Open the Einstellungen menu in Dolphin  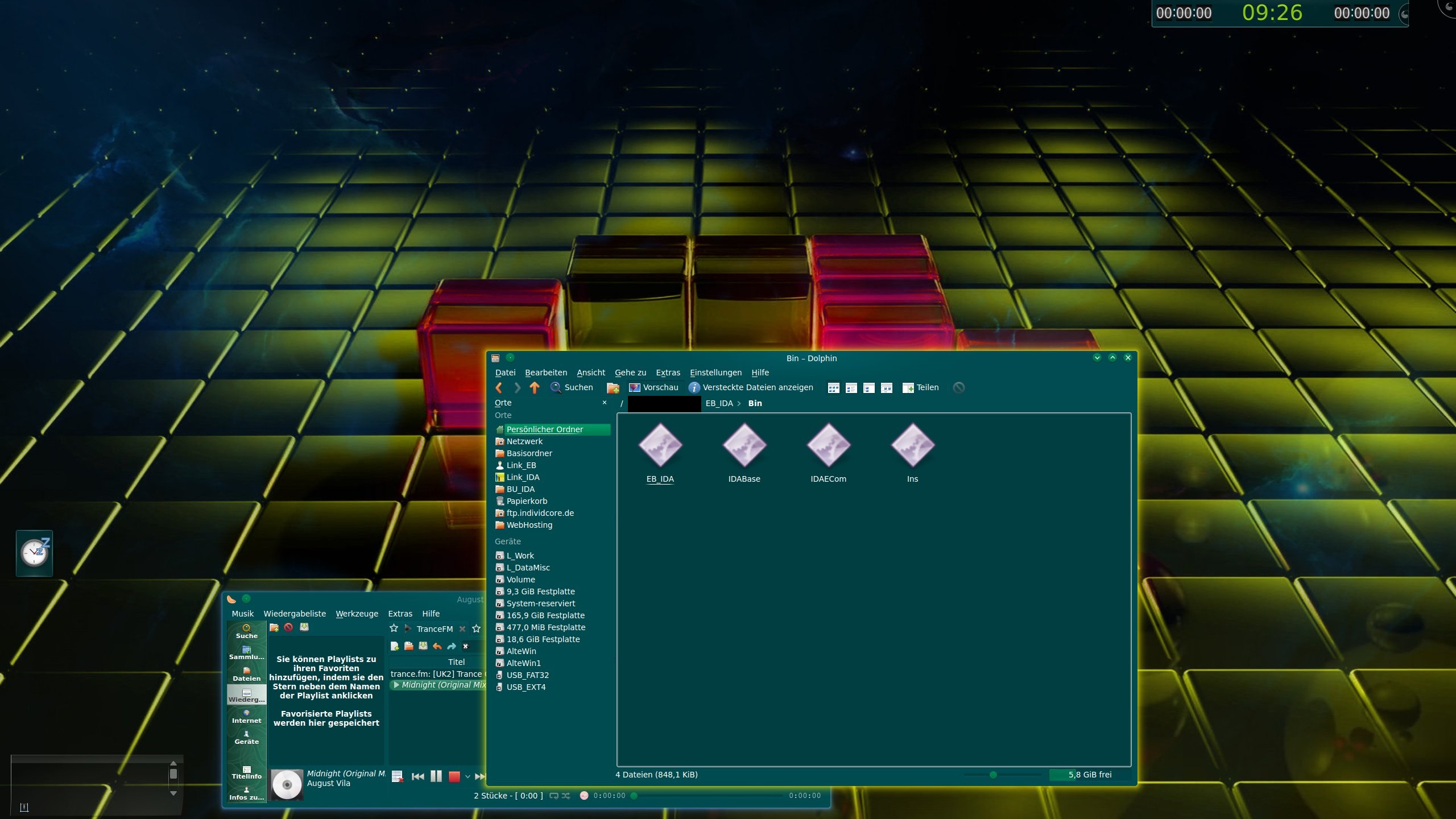(715, 373)
